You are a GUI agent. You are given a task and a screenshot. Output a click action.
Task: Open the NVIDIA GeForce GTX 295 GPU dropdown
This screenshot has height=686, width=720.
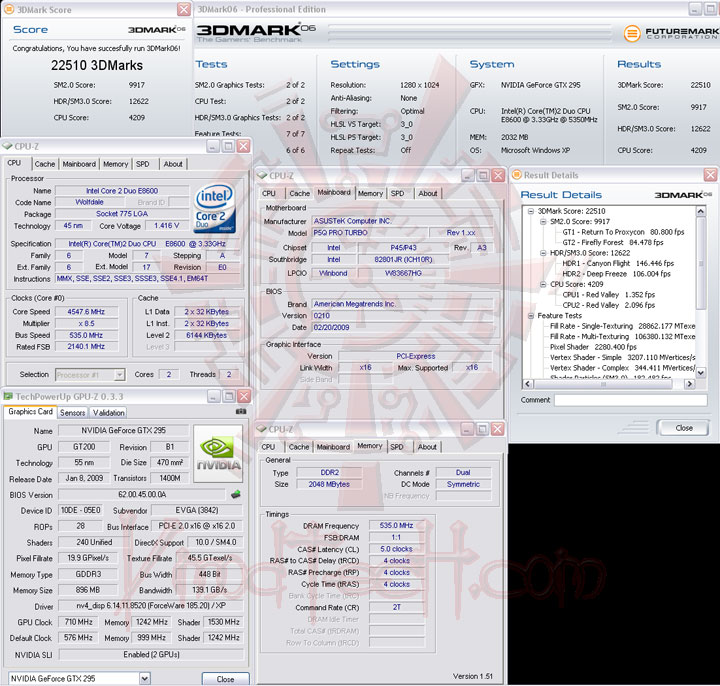point(144,678)
